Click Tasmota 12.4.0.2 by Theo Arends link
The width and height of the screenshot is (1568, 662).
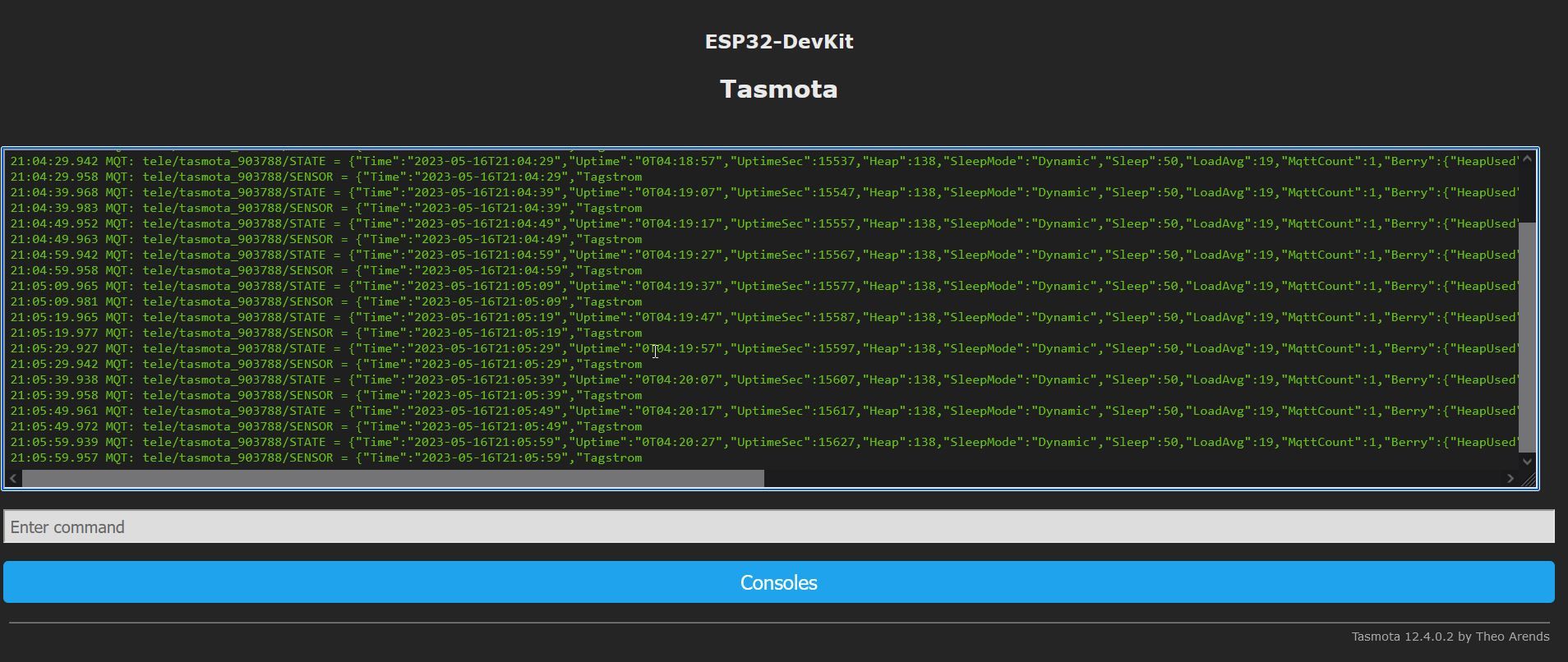click(x=1450, y=637)
